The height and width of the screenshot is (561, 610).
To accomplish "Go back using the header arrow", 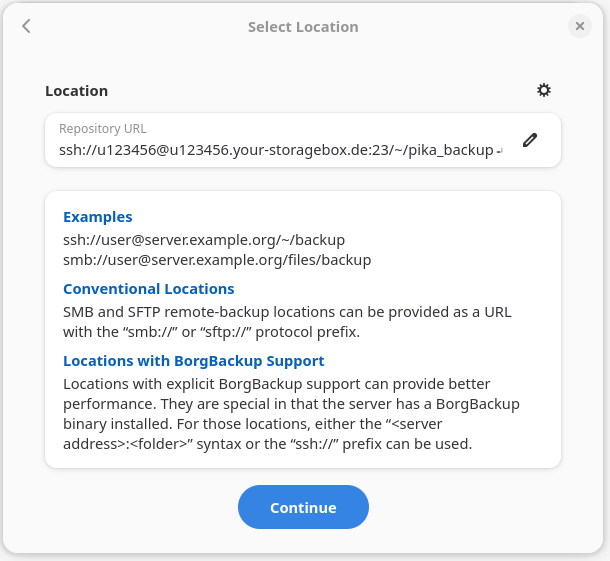I will 27,27.
